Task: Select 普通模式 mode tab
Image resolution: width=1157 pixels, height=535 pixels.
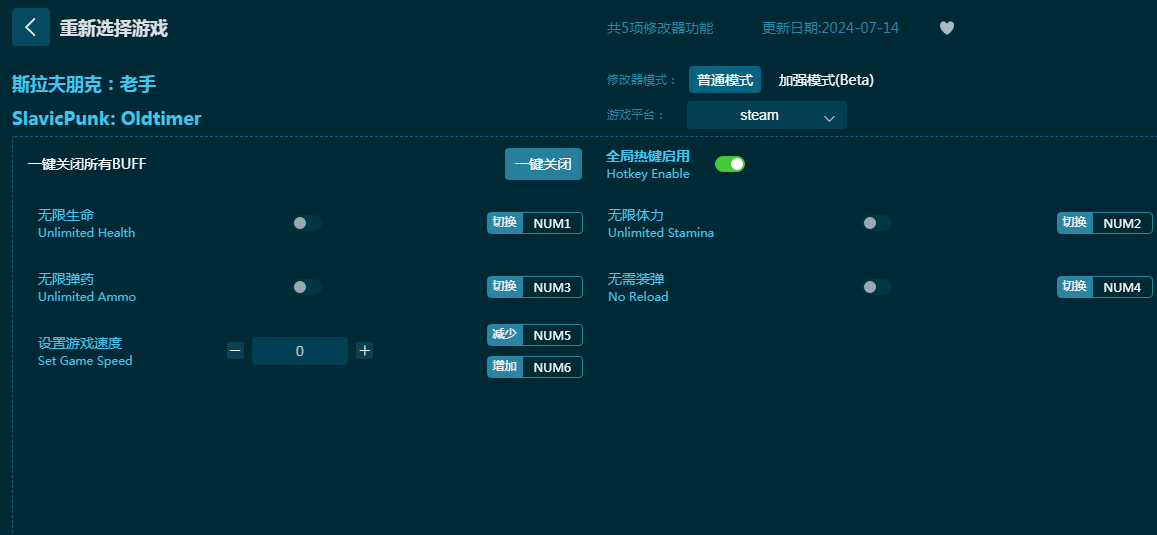Action: (x=725, y=80)
